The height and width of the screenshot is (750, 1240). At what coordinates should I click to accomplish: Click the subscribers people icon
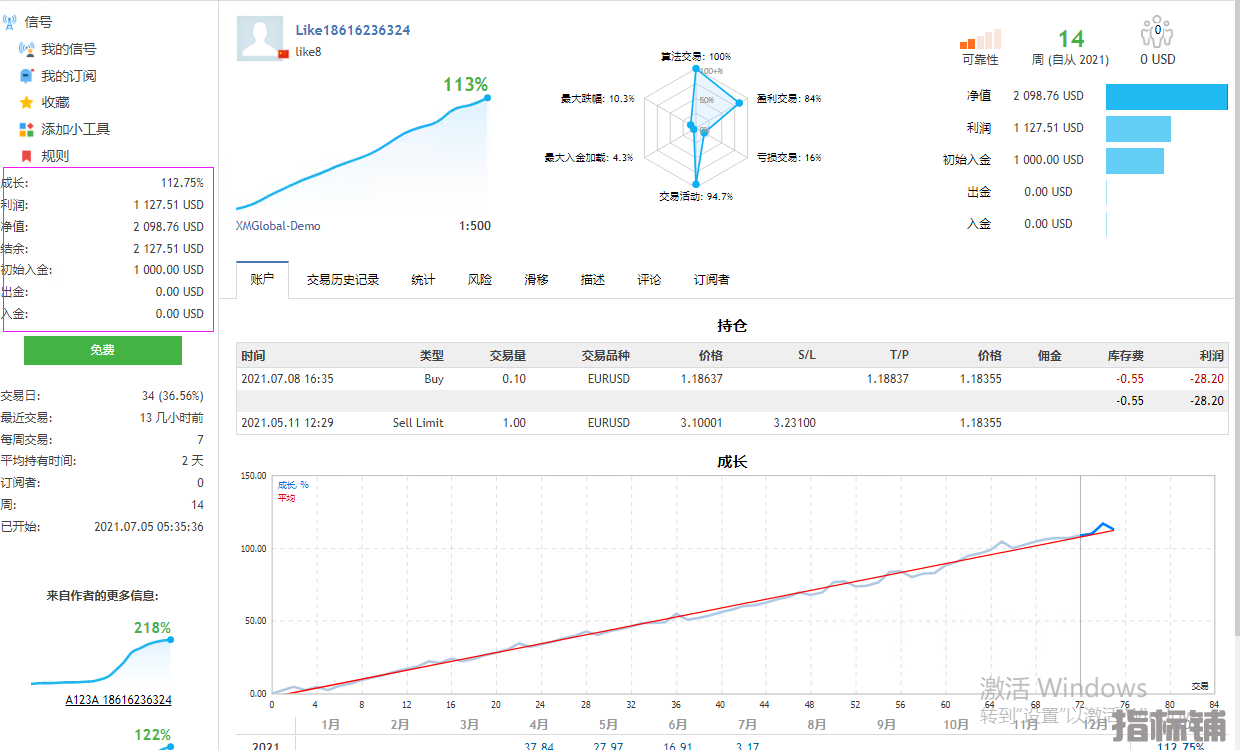click(x=1157, y=32)
